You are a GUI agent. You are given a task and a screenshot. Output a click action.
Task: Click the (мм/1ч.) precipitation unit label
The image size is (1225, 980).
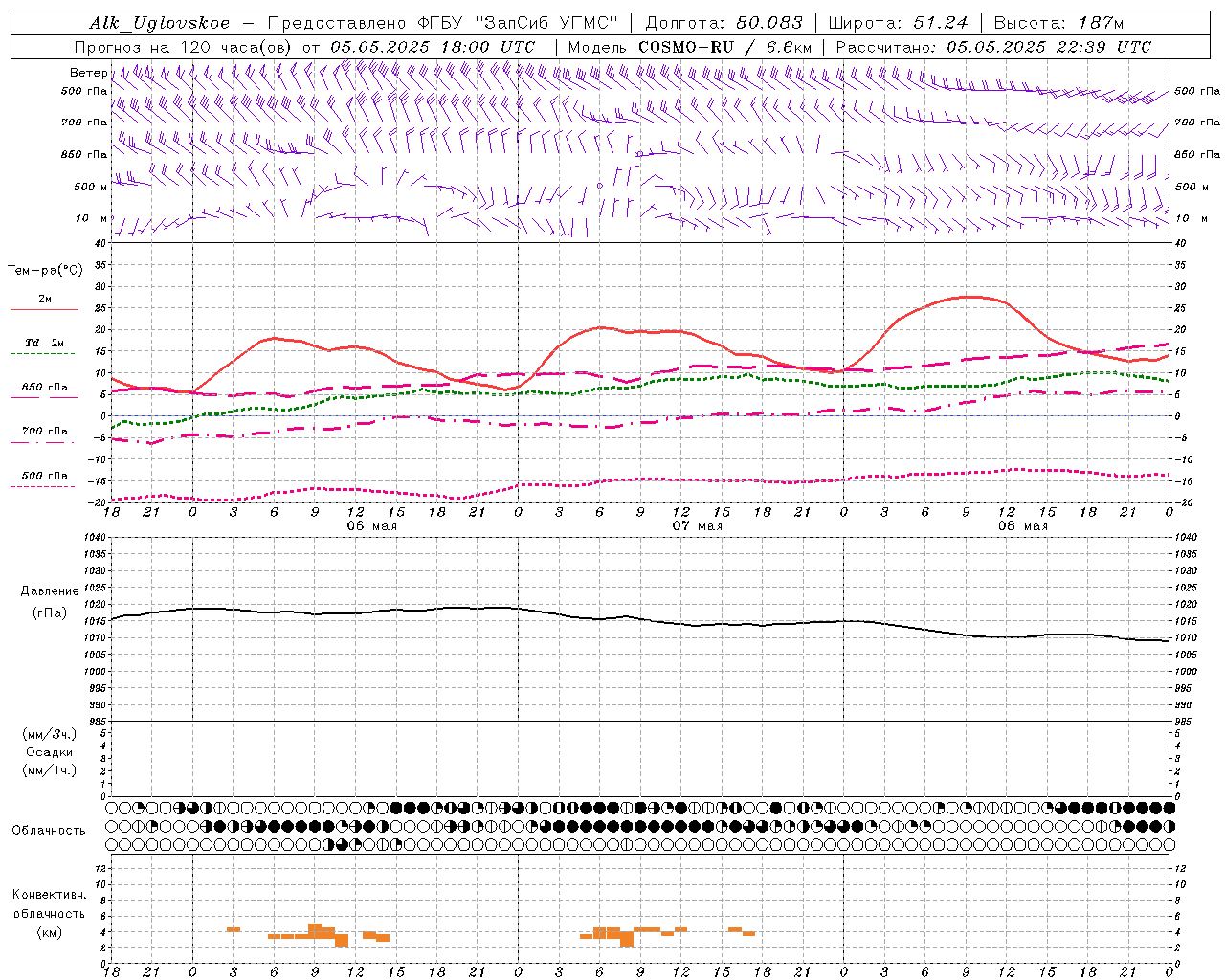pyautogui.click(x=50, y=770)
